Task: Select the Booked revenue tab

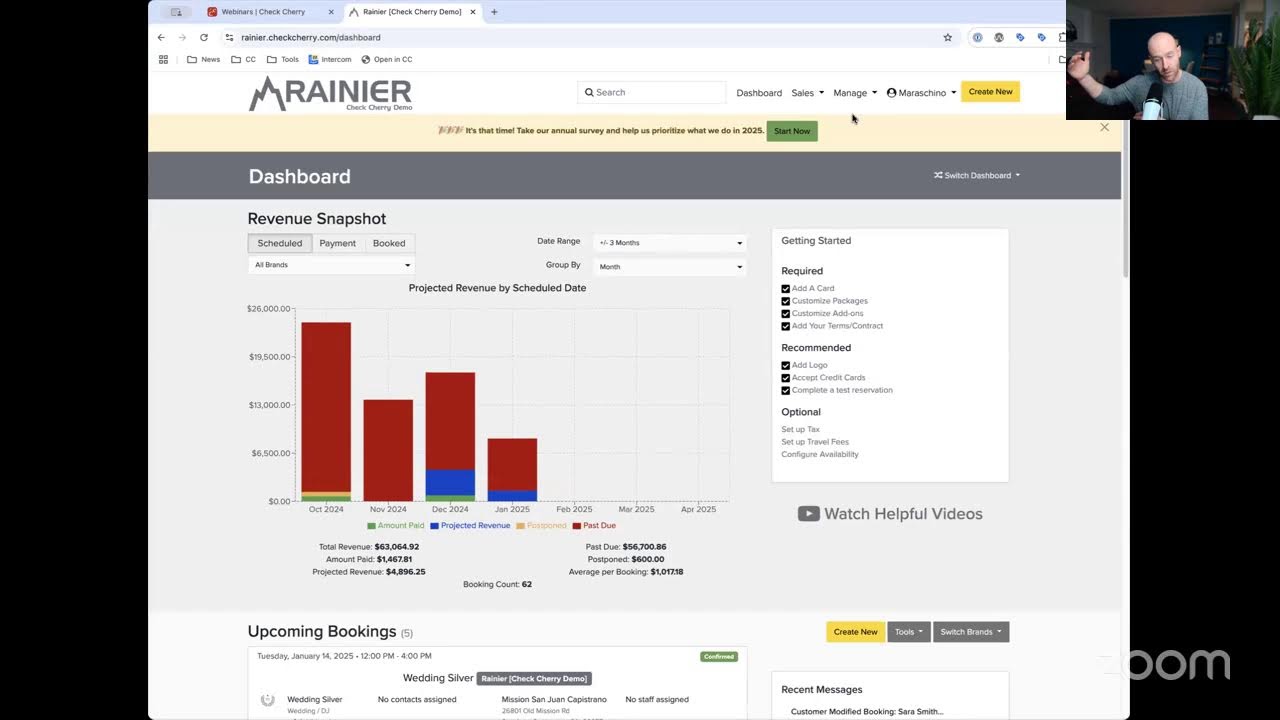Action: point(389,243)
